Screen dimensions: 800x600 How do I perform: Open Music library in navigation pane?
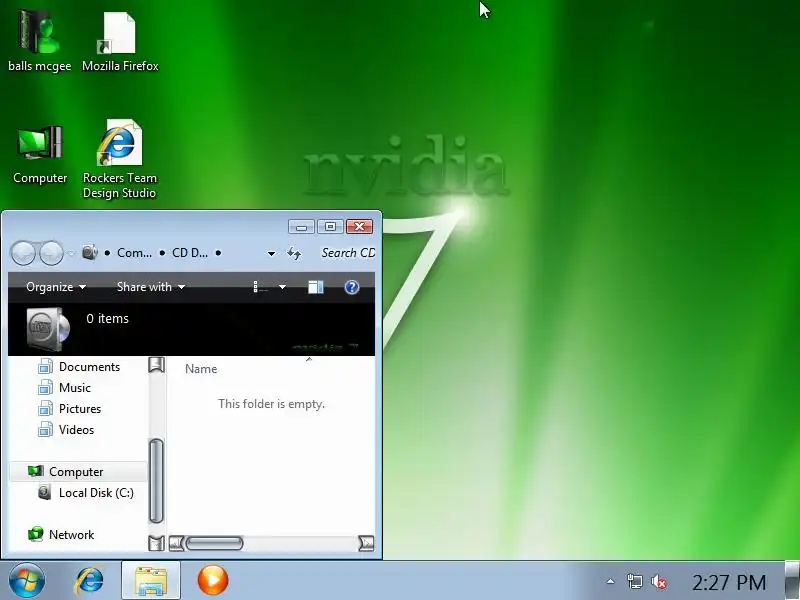point(74,388)
